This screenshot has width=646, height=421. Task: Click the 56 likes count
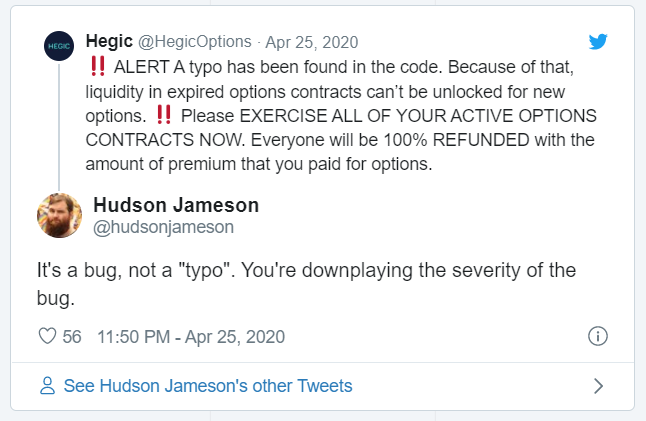72,337
